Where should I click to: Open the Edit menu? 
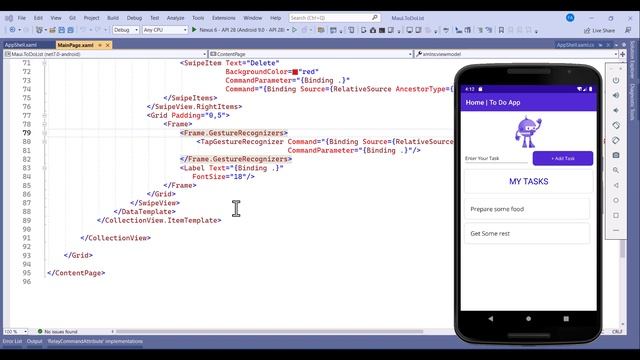(38, 18)
